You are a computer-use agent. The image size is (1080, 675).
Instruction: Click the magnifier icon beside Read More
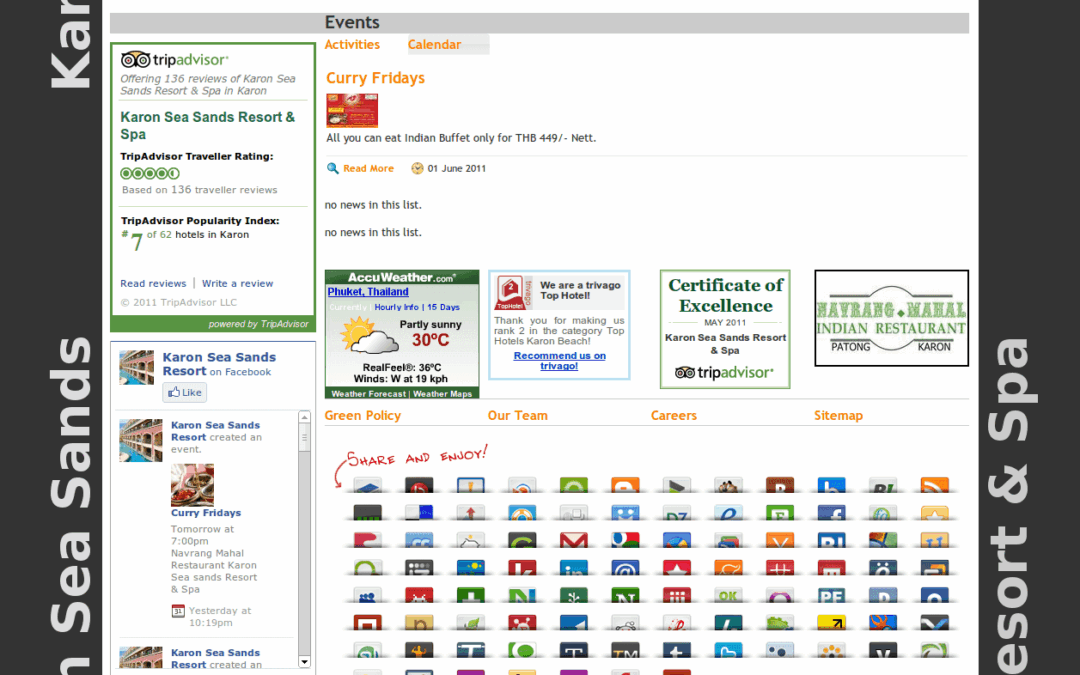pos(333,168)
